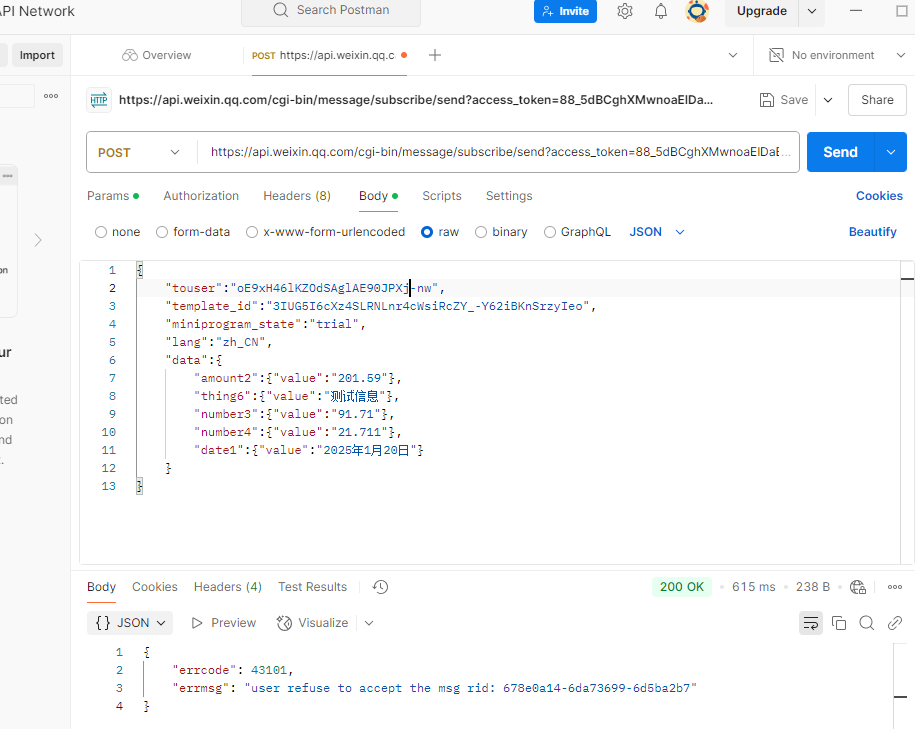915x729 pixels.
Task: Open the Cookies link
Action: tap(879, 196)
